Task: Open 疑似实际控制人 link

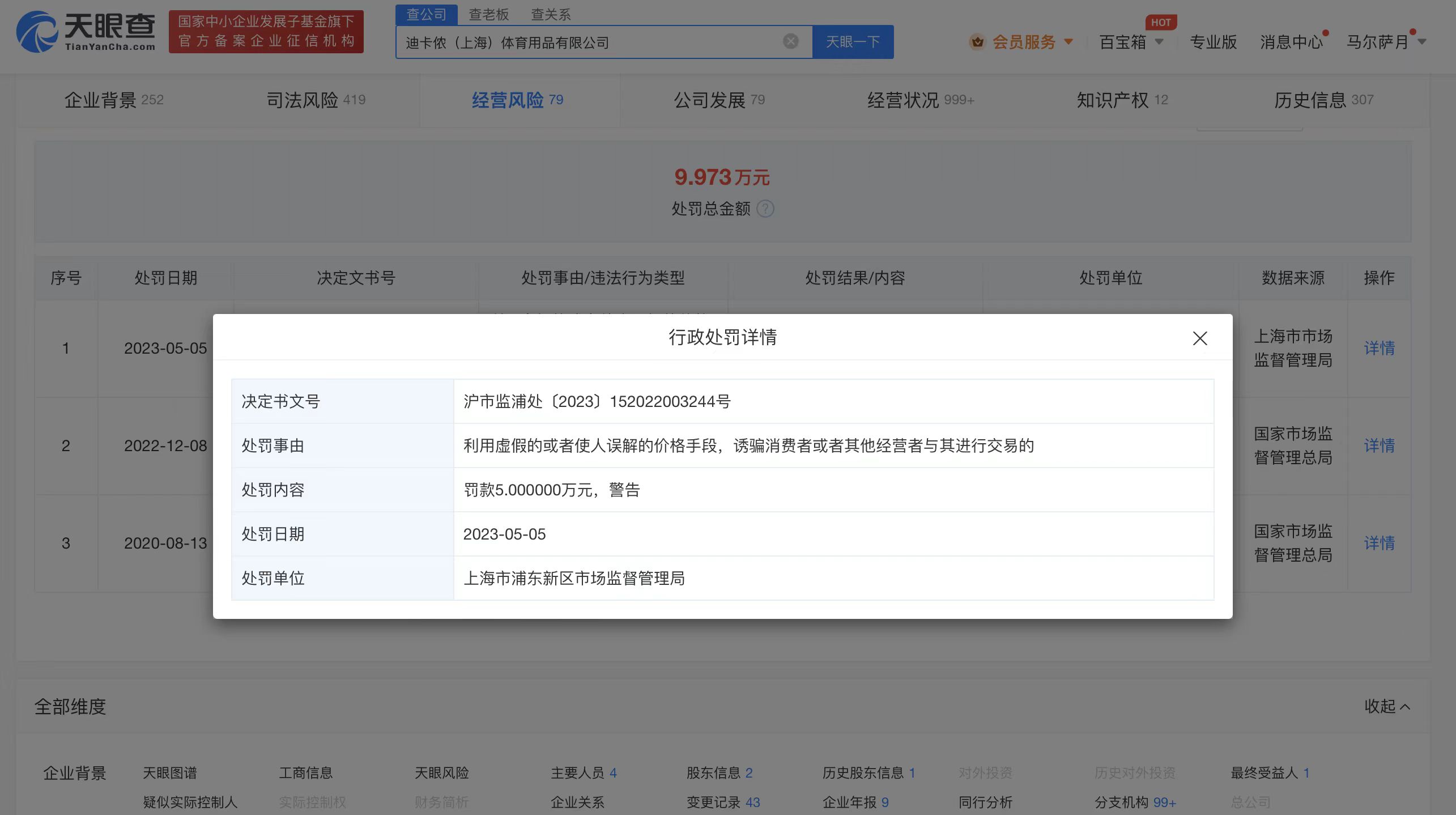Action: (190, 802)
